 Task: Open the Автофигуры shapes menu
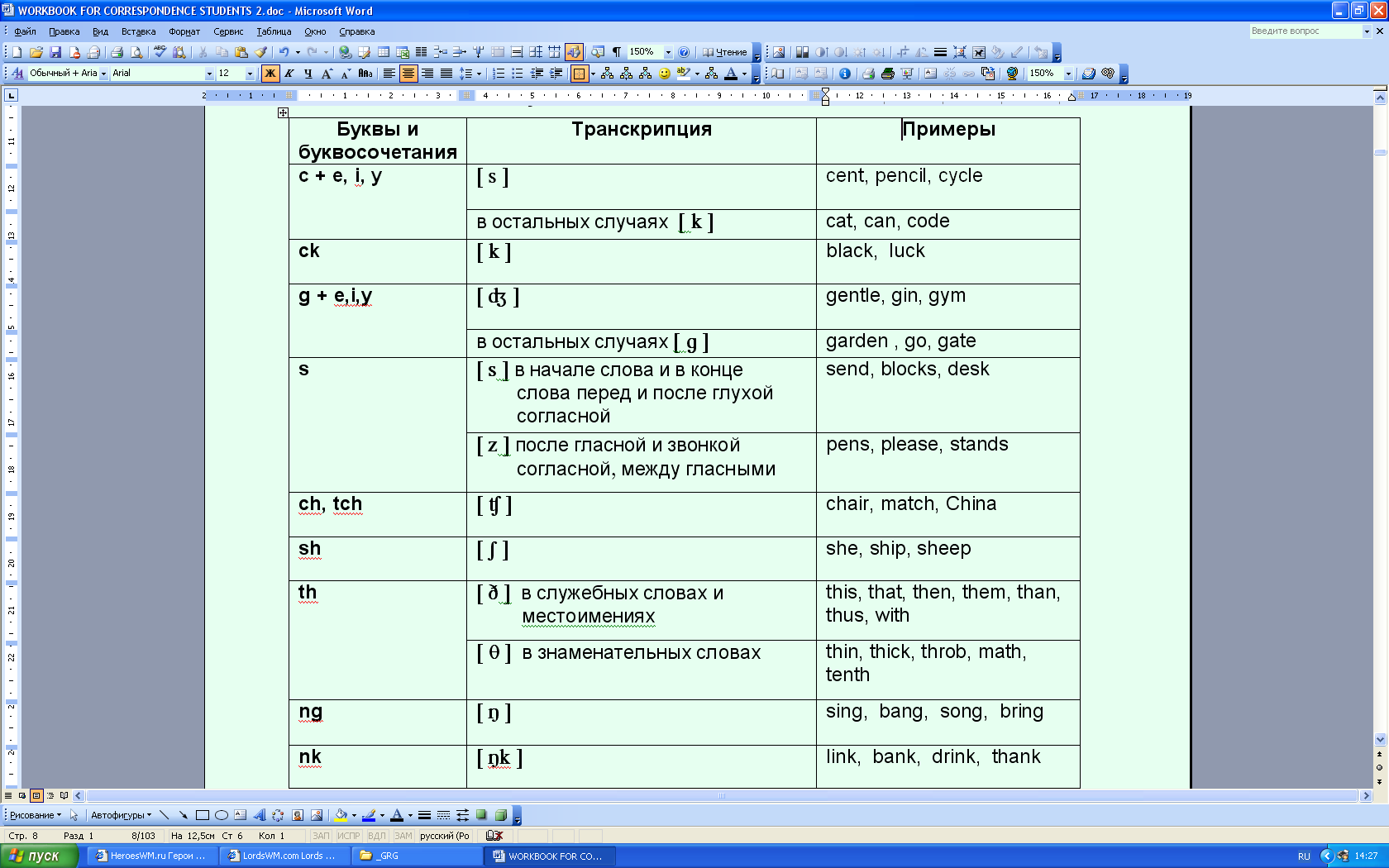coord(121,815)
